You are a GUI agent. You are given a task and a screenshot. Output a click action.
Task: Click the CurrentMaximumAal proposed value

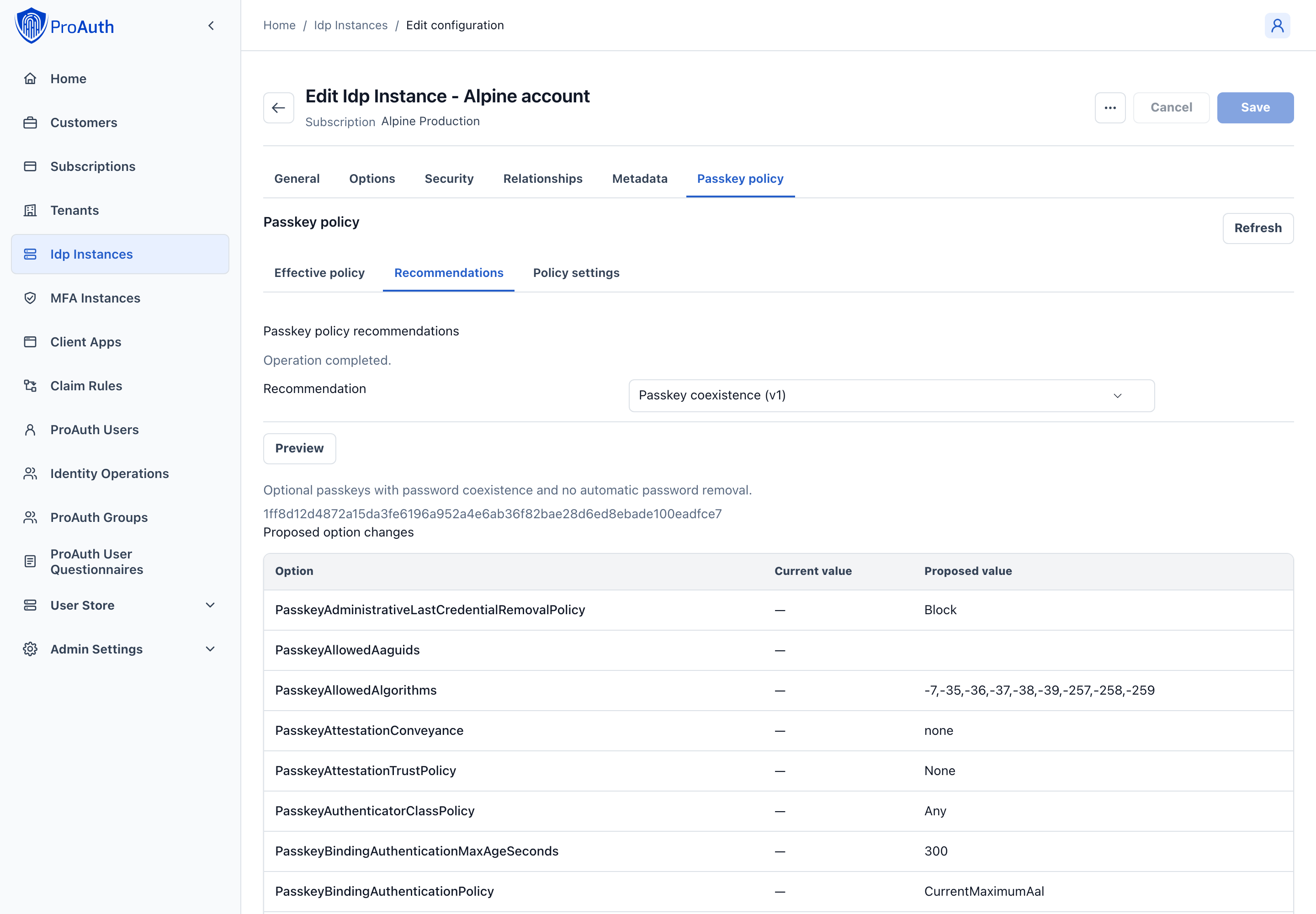coord(984,892)
